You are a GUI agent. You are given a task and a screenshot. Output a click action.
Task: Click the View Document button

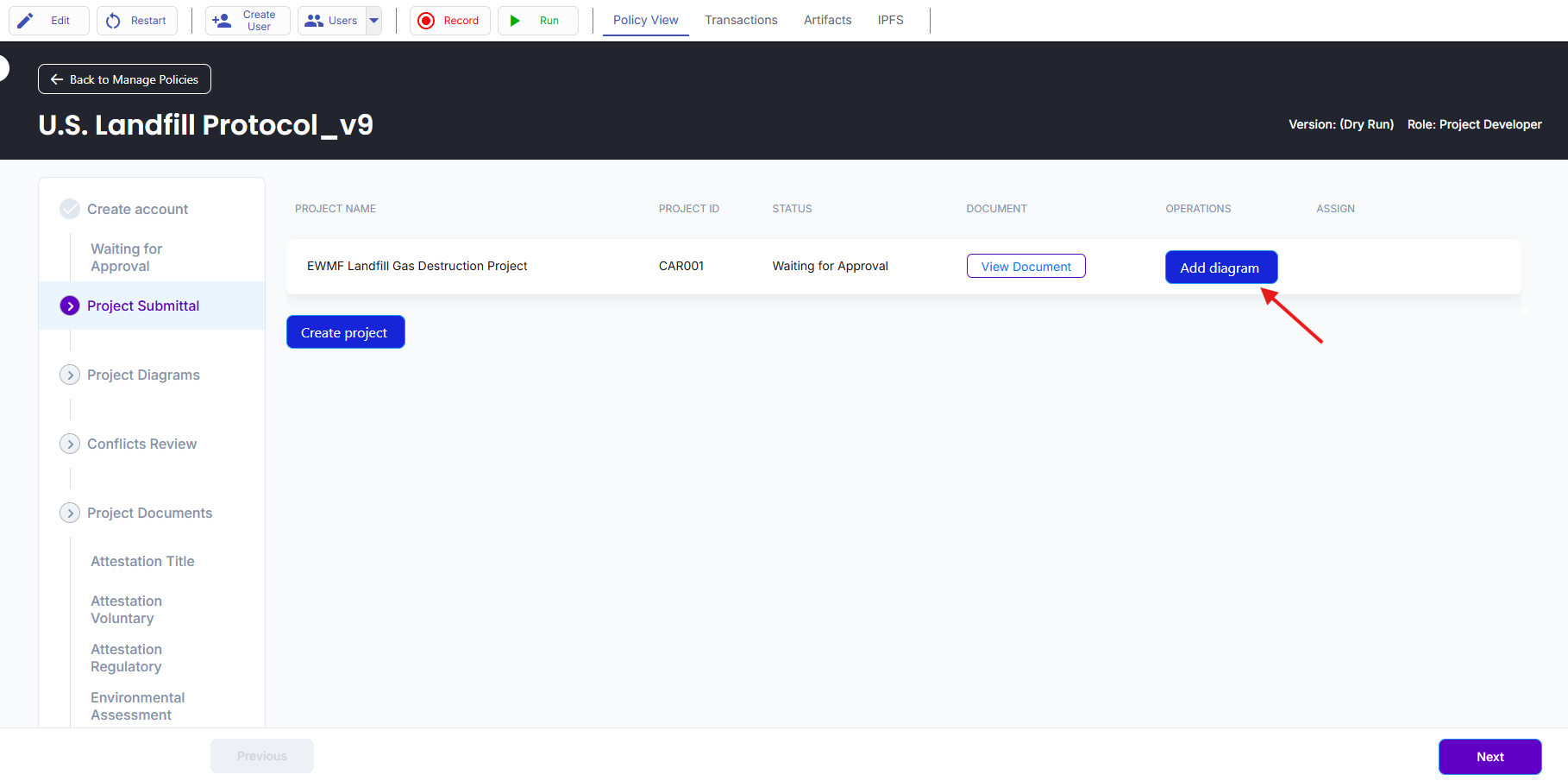[1025, 267]
